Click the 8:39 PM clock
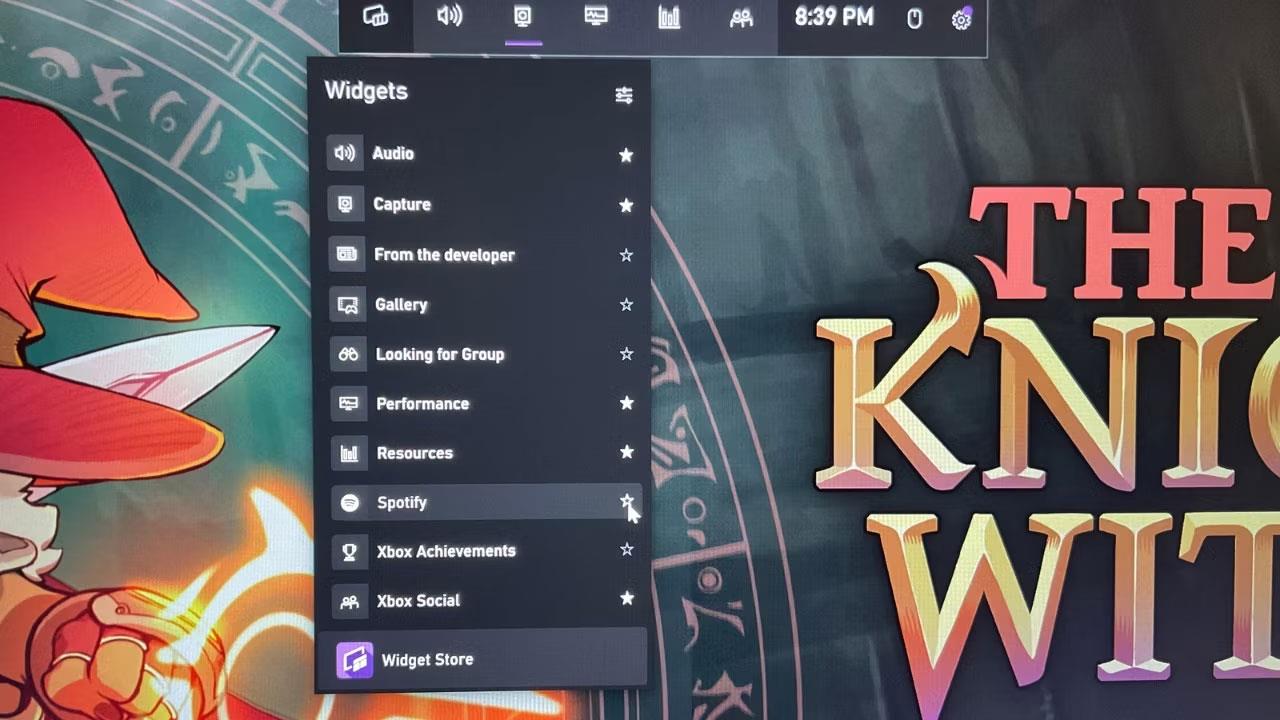Viewport: 1280px width, 720px height. [834, 17]
